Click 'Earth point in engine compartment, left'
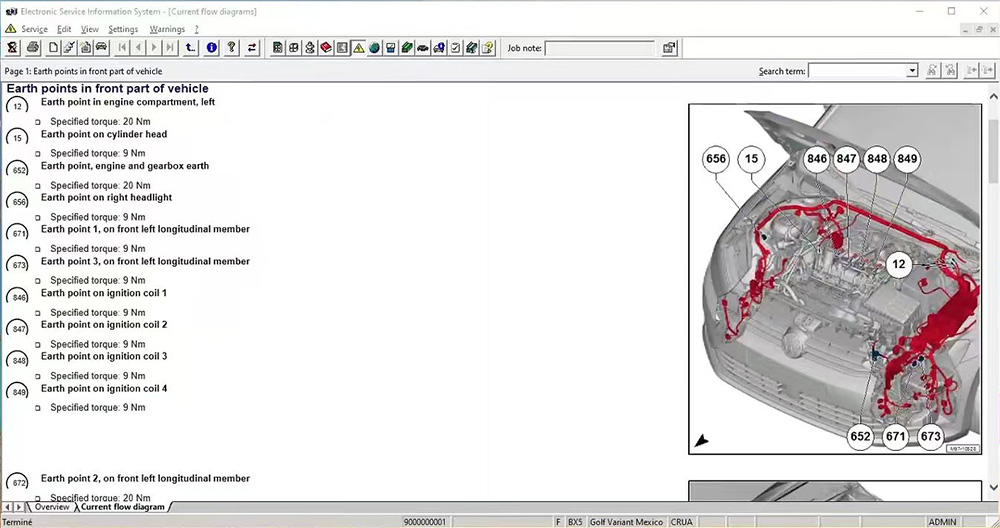Screen dimensions: 1000x528 [x=128, y=102]
